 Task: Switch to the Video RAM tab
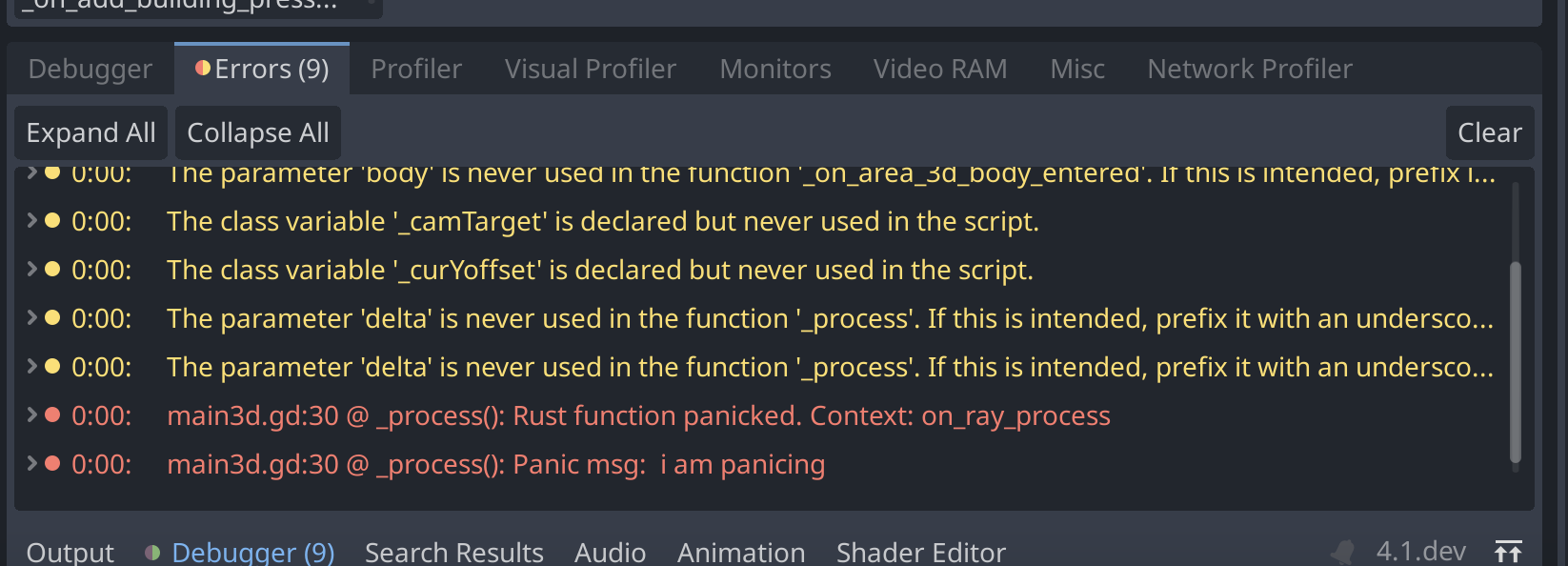(939, 68)
